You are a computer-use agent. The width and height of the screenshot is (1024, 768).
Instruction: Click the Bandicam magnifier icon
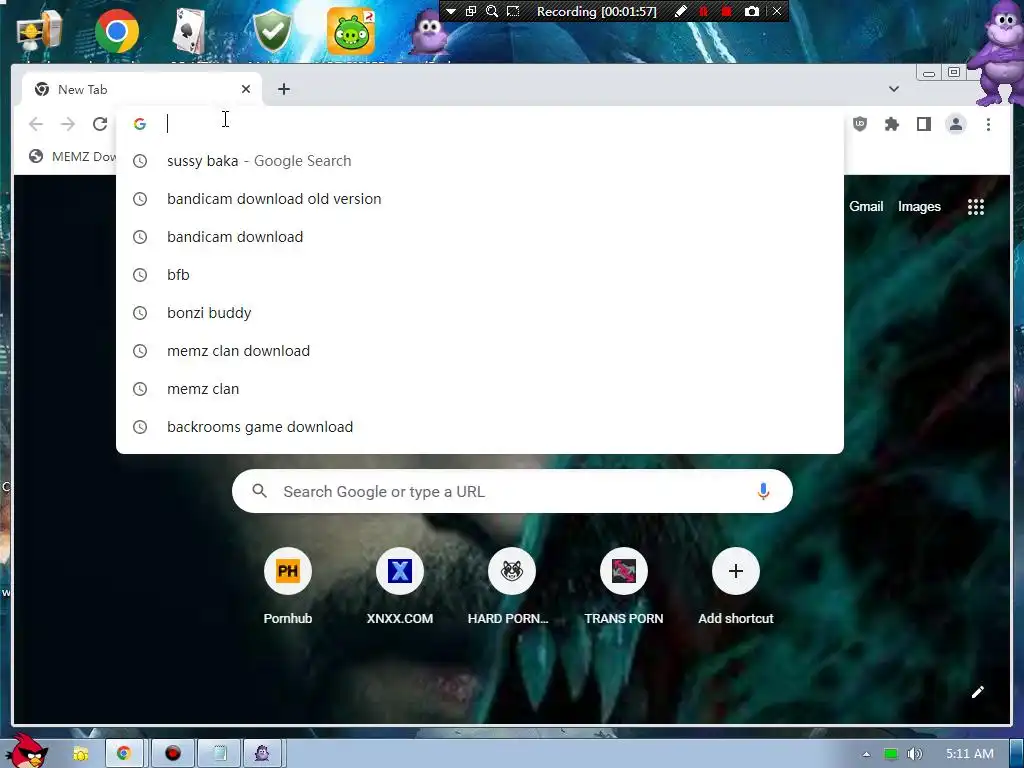point(492,11)
